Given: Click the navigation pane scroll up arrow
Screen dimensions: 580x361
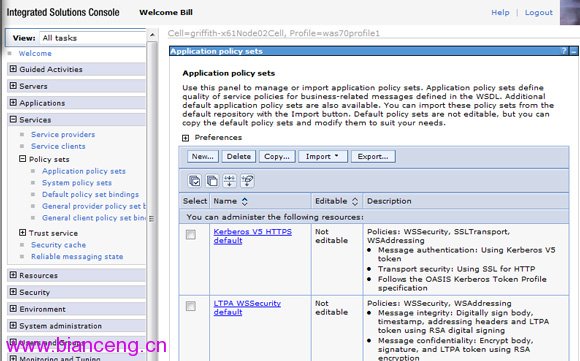Looking at the screenshot, I should [152, 35].
